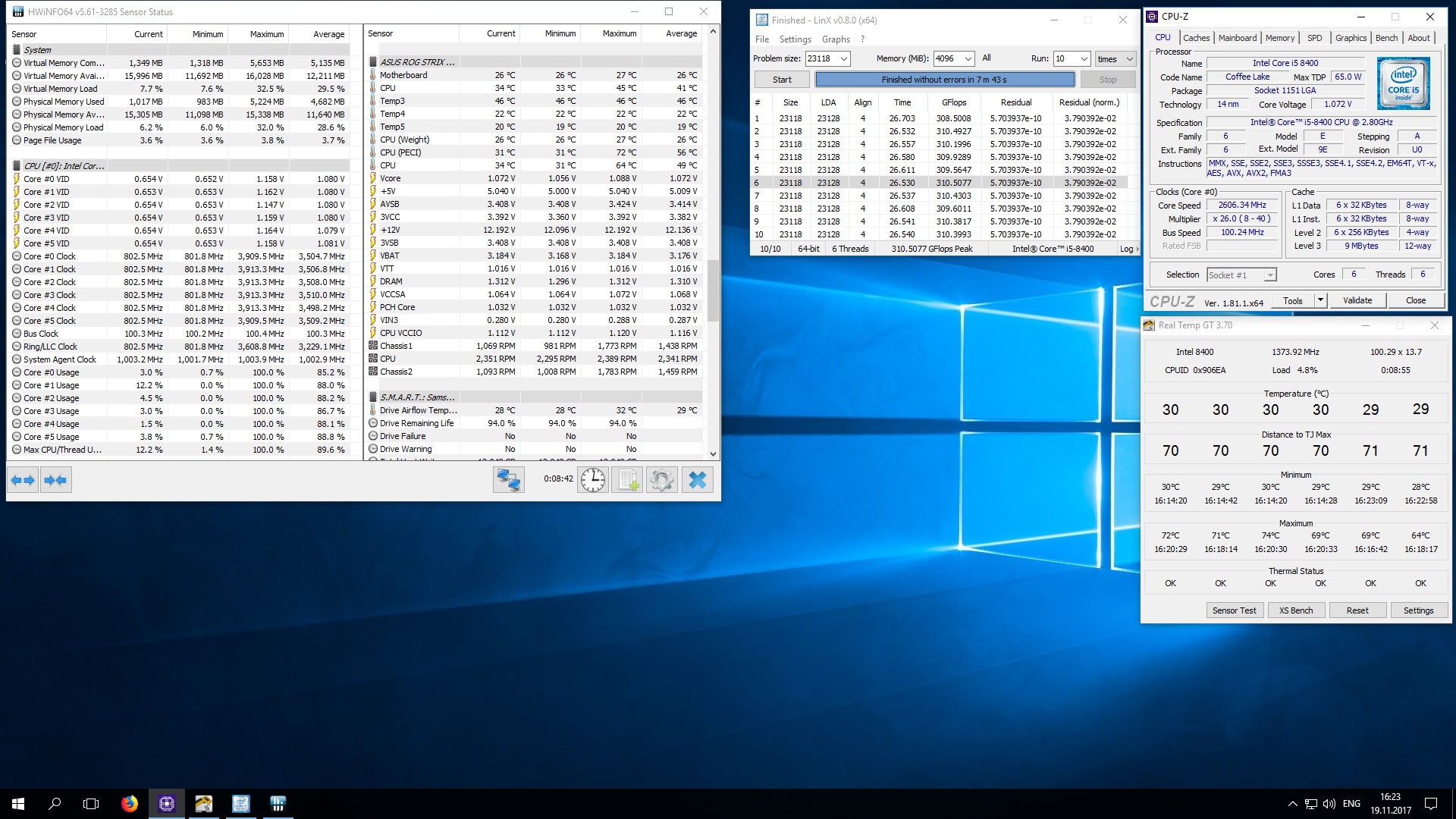Open the Windows Start menu
1456x819 pixels.
coord(18,803)
